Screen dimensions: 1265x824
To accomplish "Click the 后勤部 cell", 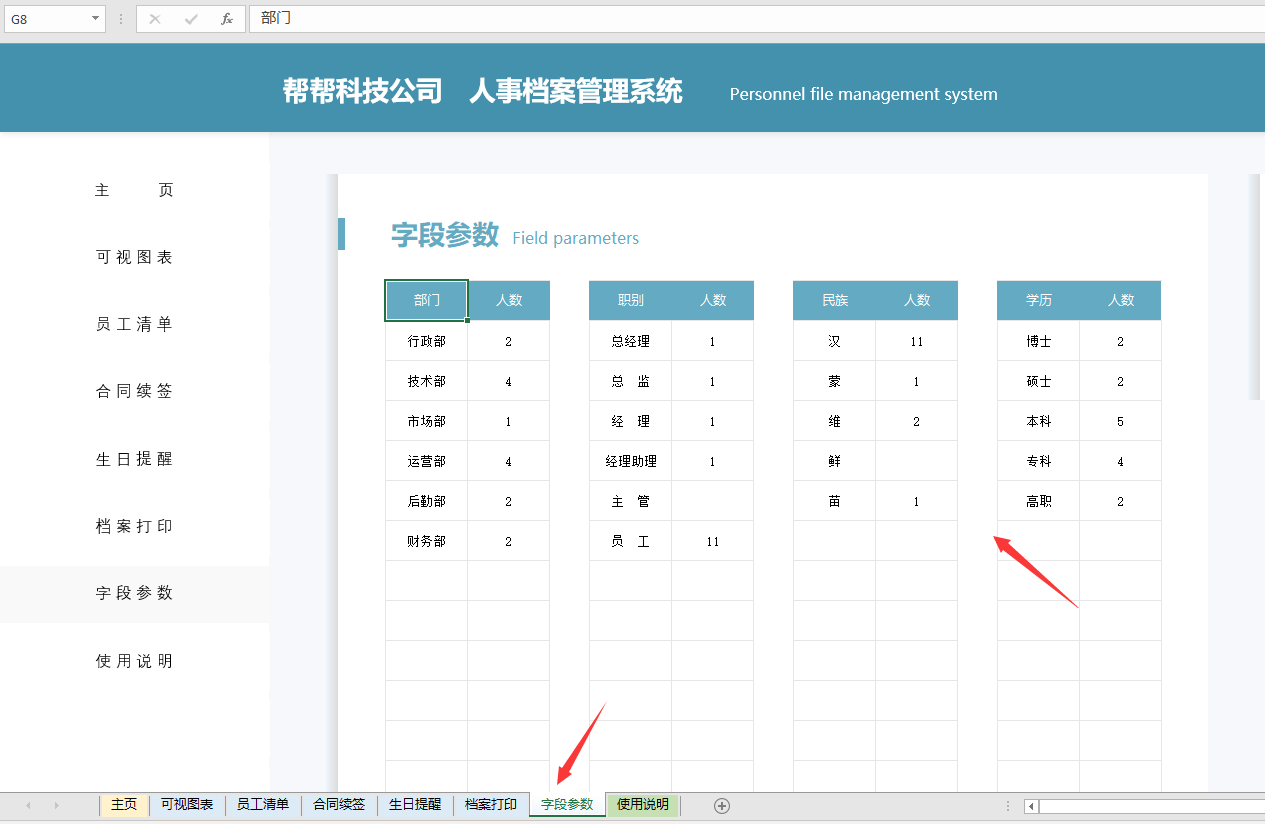I will point(426,501).
